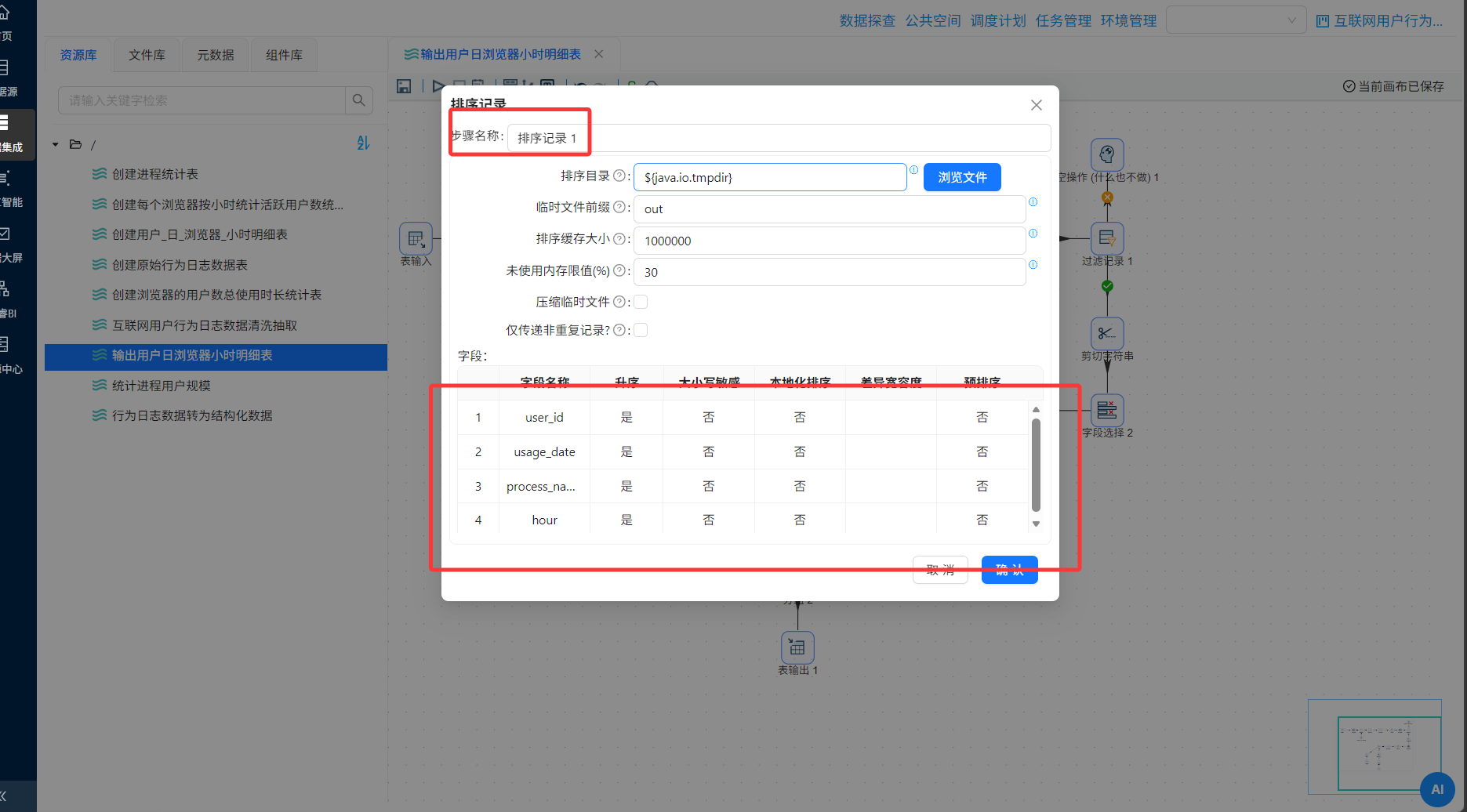Click the magnifier search icon in resource panel

click(358, 100)
